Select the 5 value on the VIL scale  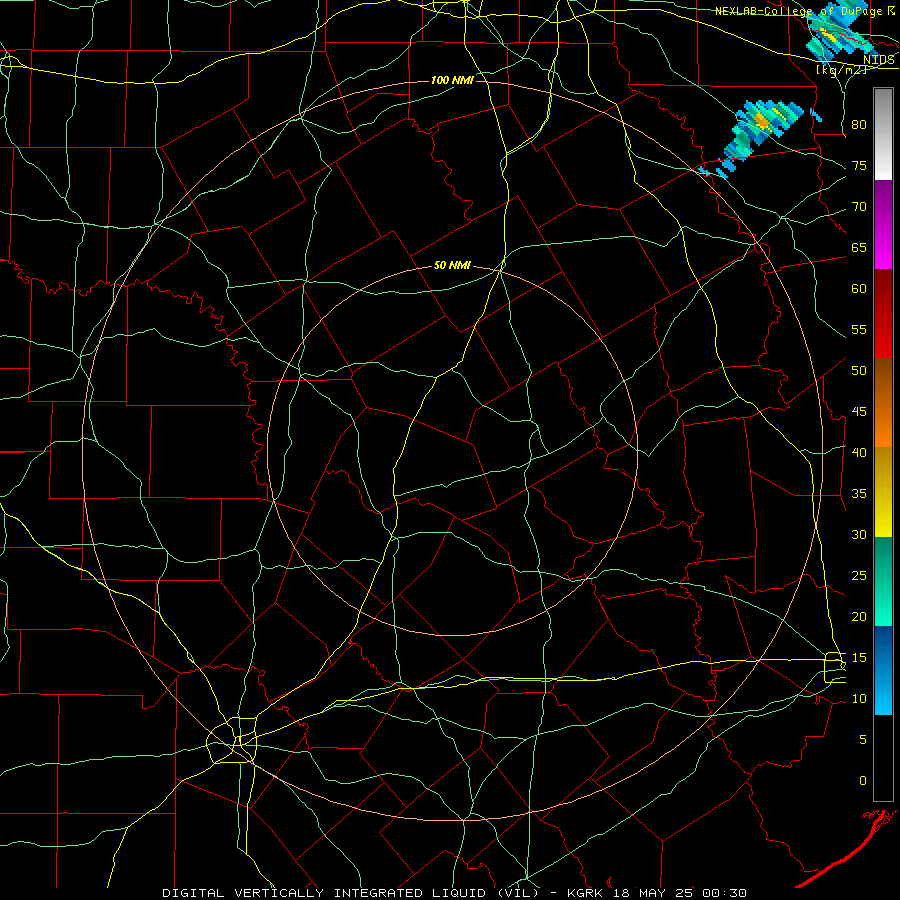[863, 740]
